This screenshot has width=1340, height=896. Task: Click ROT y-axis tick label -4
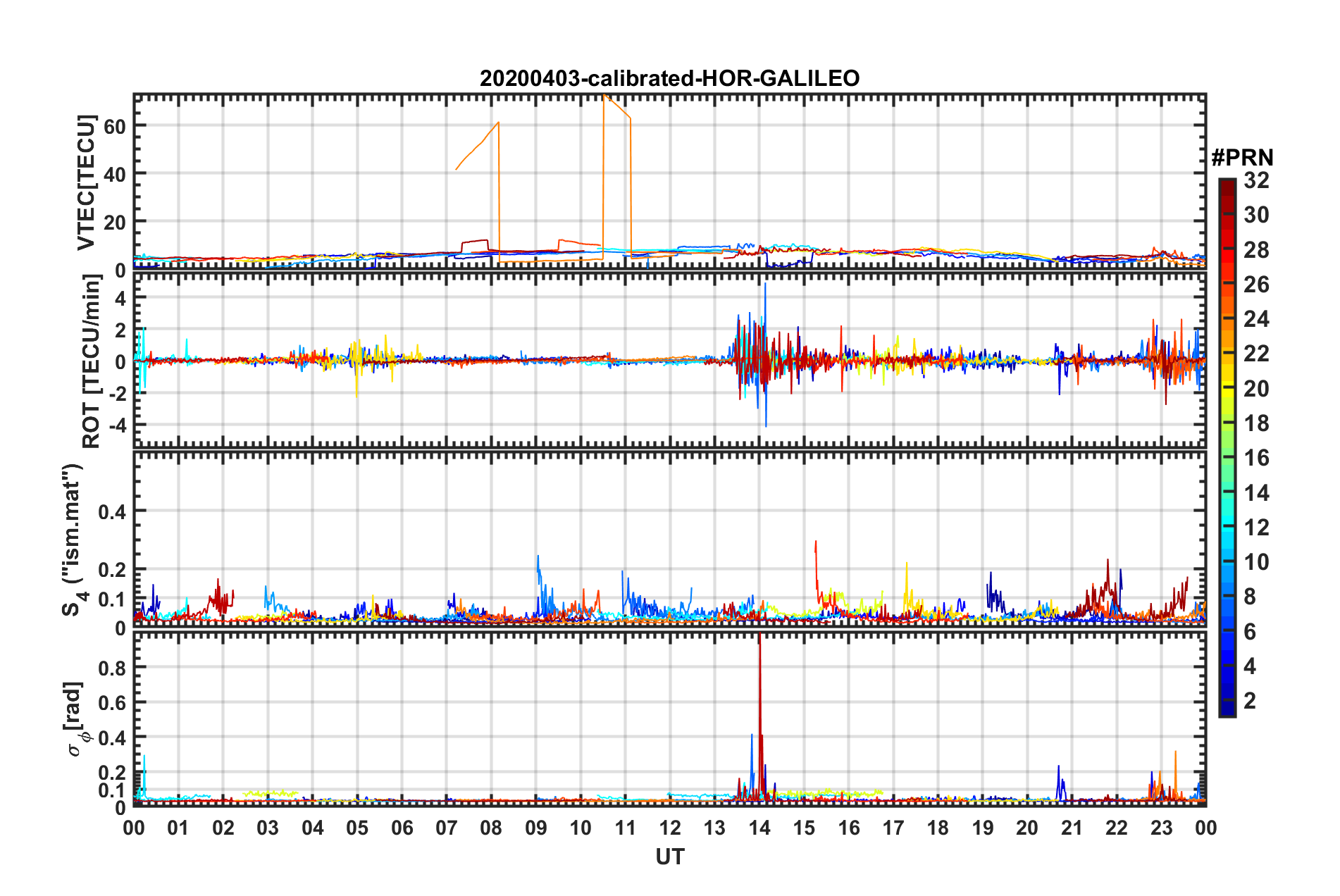(117, 425)
